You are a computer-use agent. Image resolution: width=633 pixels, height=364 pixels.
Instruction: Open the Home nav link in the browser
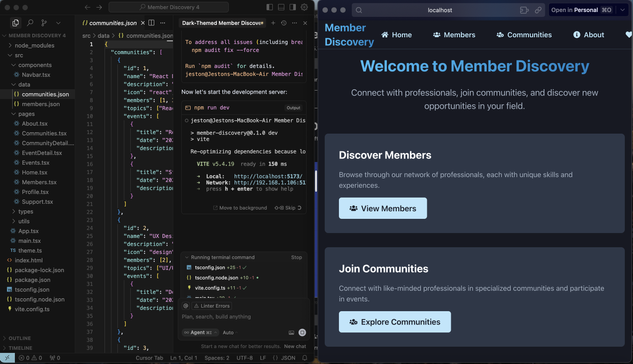pos(396,35)
